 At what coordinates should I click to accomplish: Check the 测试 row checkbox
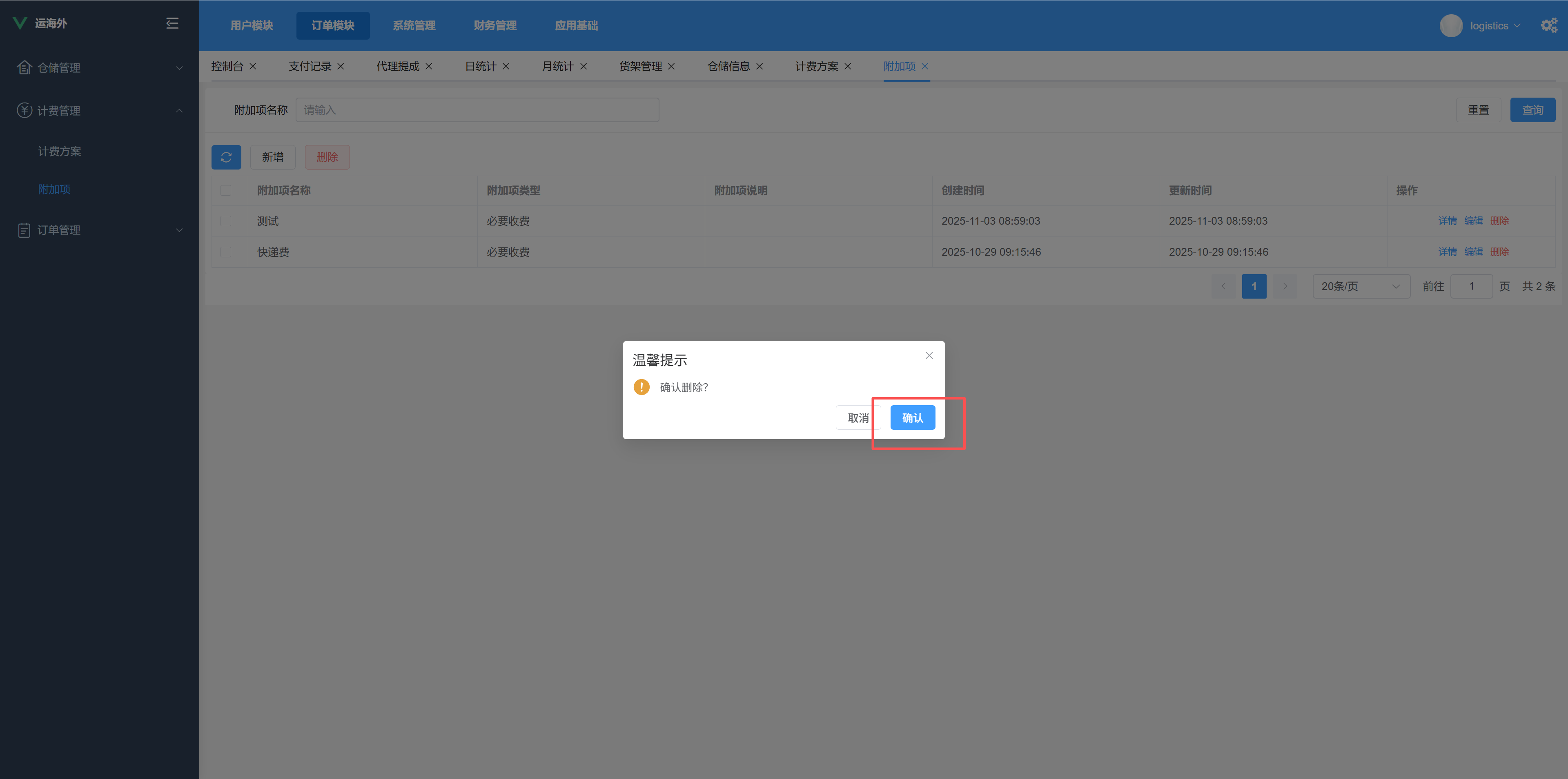point(226,221)
